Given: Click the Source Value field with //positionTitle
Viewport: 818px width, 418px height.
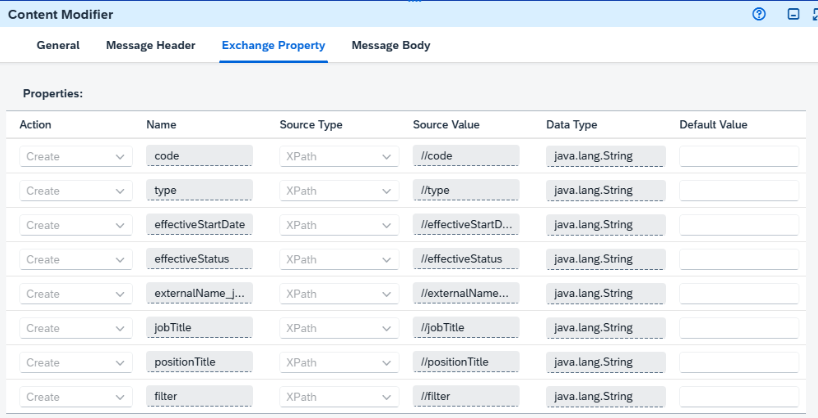Looking at the screenshot, I should pos(466,362).
